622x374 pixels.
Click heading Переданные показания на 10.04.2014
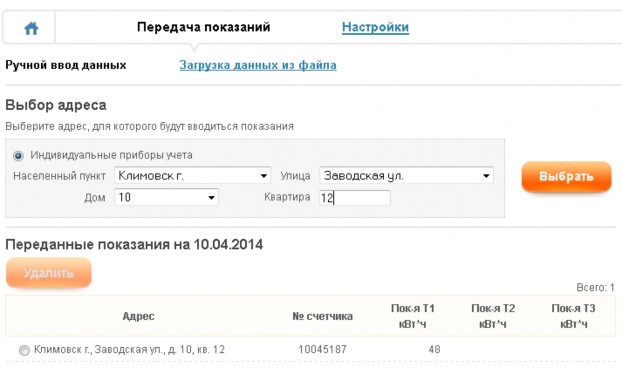134,244
